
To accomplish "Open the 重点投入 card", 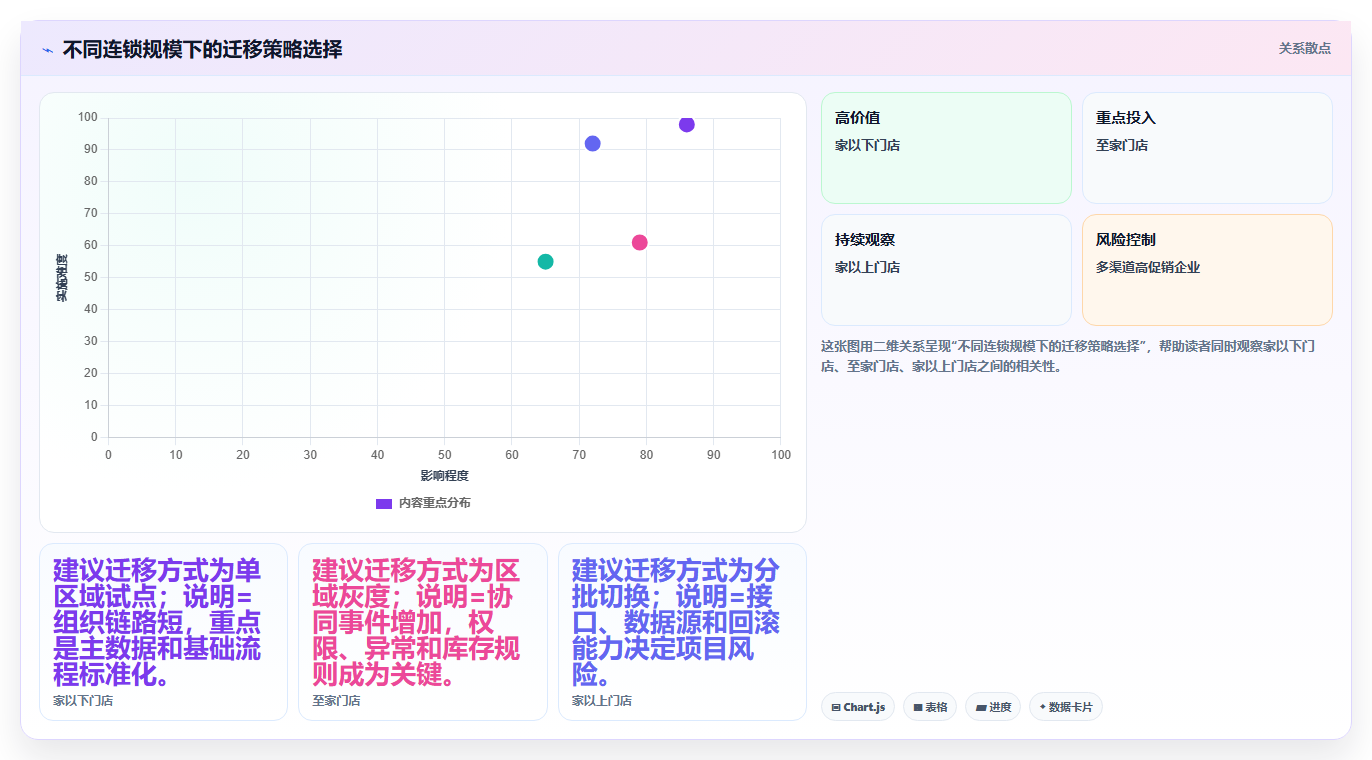I will tap(1207, 148).
